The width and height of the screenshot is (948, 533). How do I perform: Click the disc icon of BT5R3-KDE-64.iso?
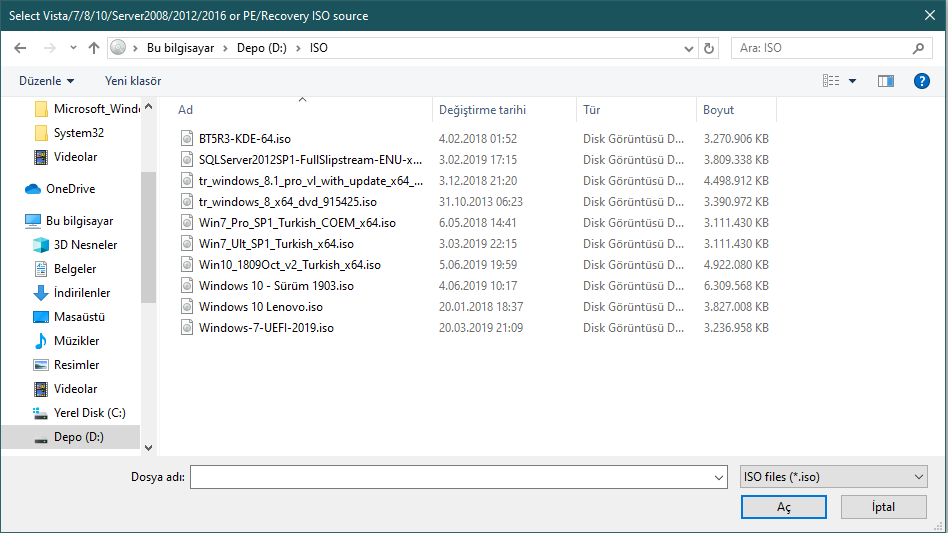pyautogui.click(x=187, y=138)
